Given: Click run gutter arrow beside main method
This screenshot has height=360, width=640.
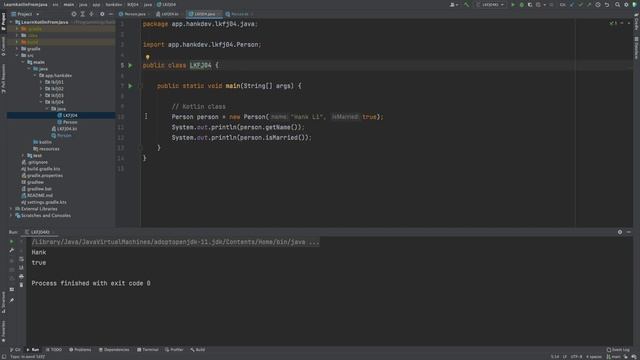Looking at the screenshot, I should [130, 86].
